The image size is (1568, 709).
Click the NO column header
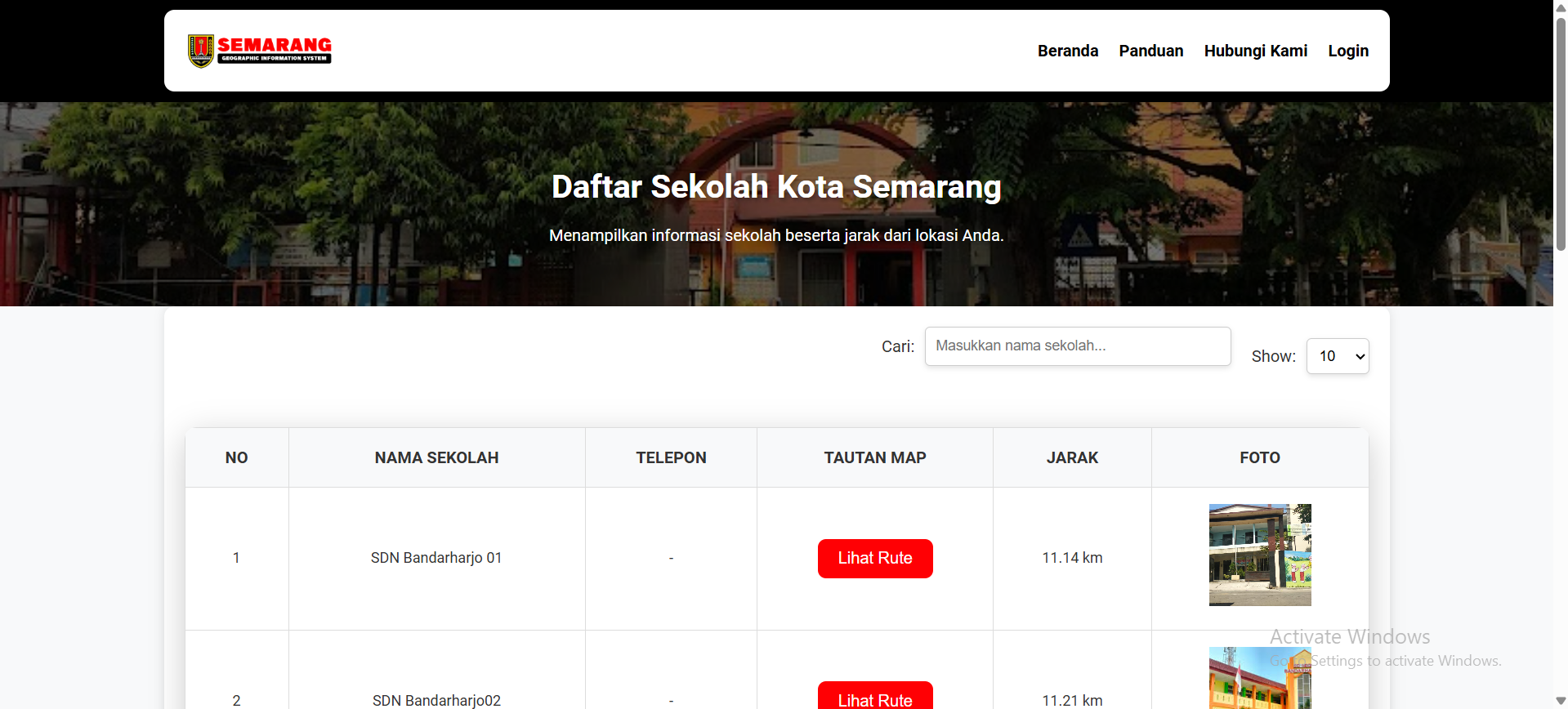tap(236, 458)
